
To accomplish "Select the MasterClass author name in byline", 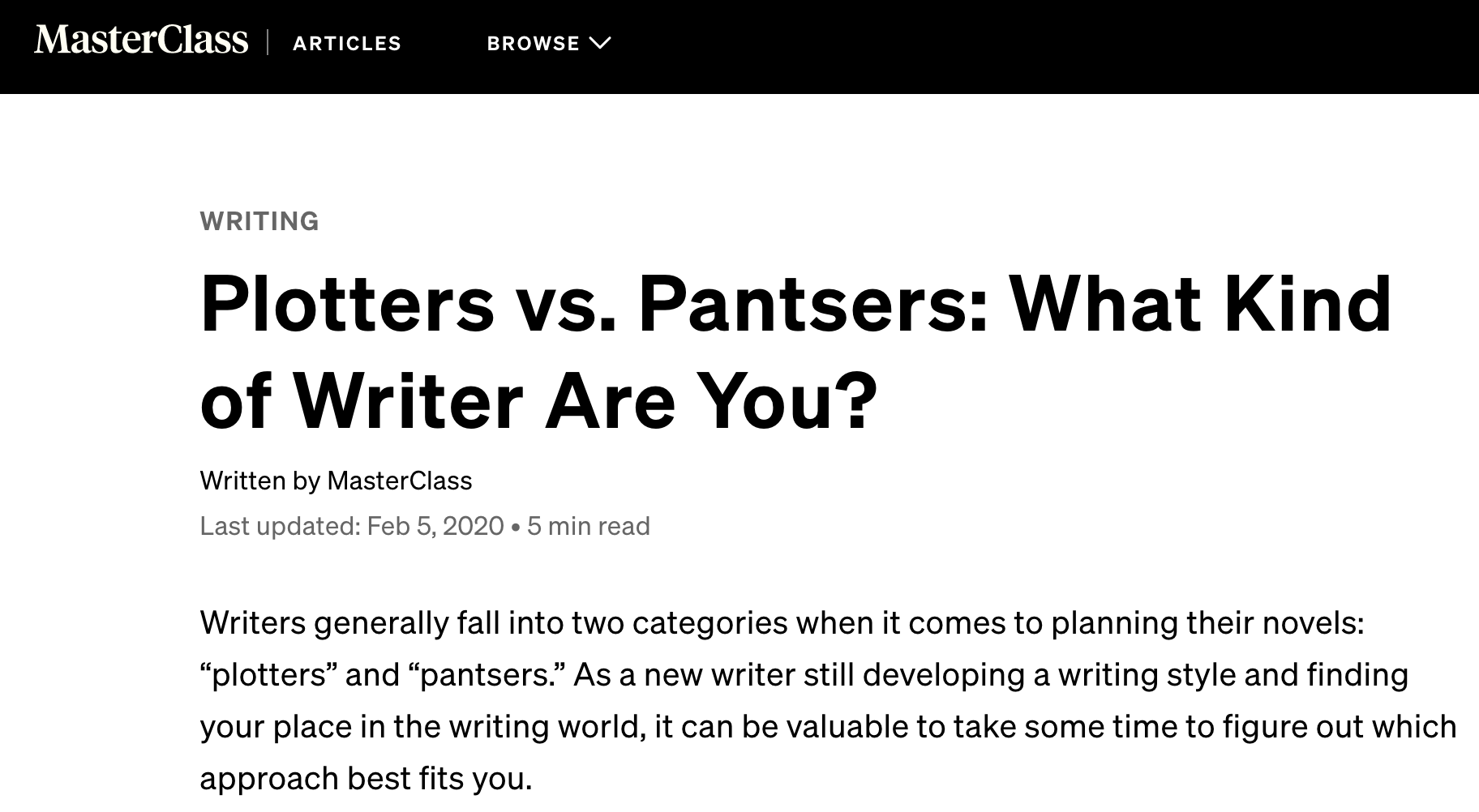I will click(x=399, y=481).
